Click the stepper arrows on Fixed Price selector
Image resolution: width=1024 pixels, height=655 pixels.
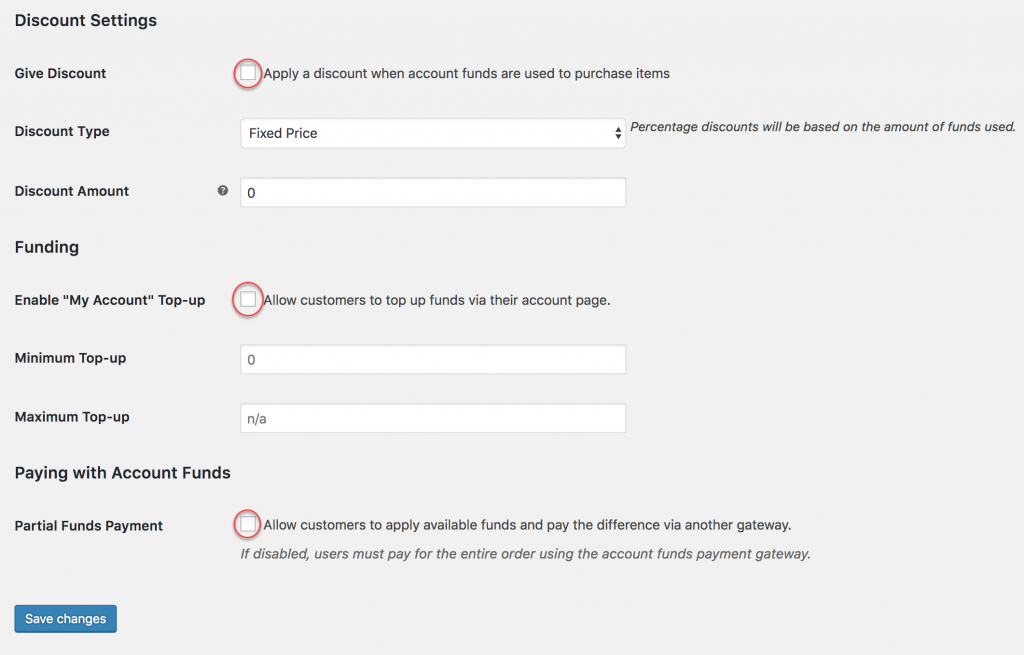pos(619,131)
